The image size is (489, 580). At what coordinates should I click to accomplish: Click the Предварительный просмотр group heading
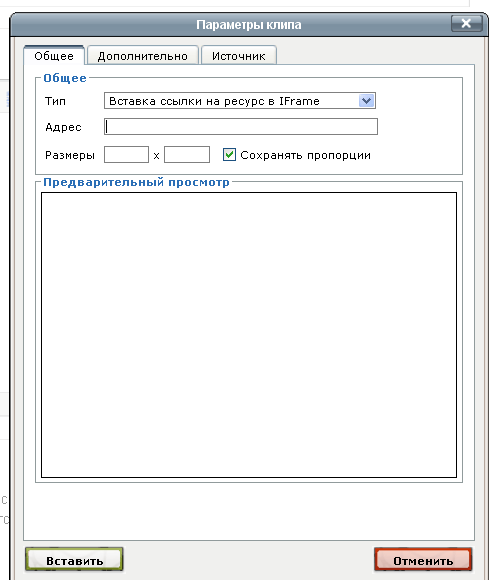coord(136,182)
